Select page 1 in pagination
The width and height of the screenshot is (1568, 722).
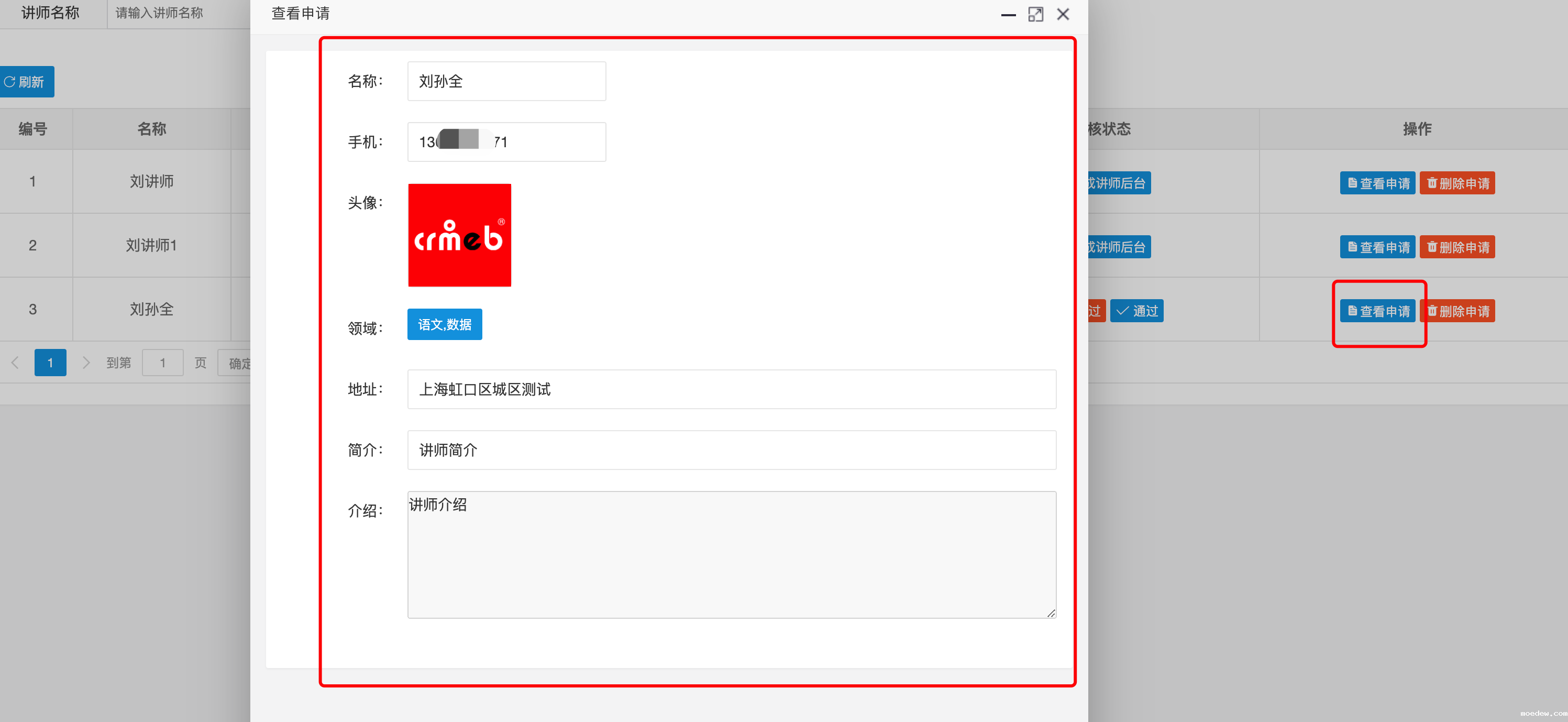click(x=50, y=363)
